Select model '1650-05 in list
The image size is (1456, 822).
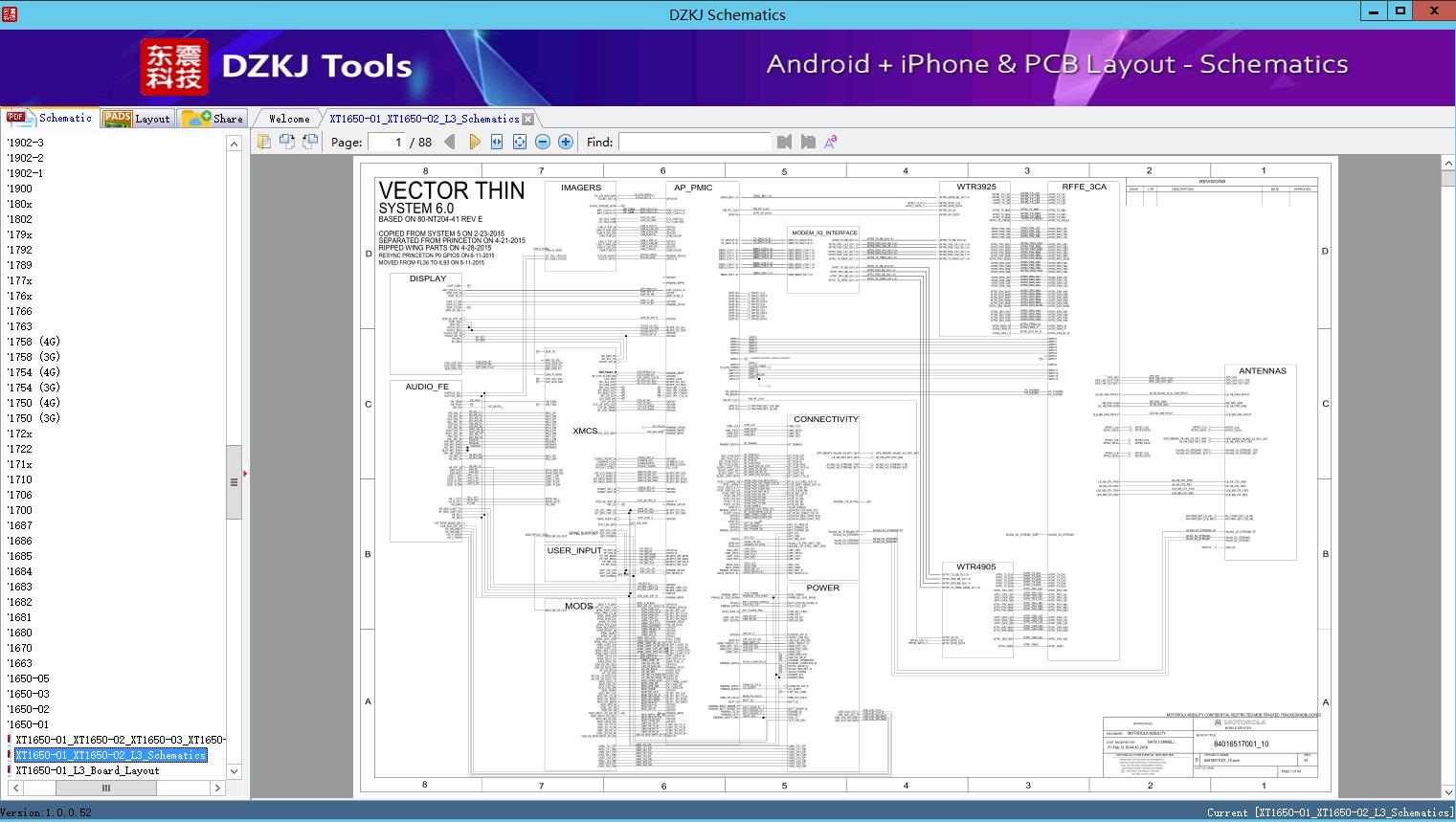[x=28, y=678]
